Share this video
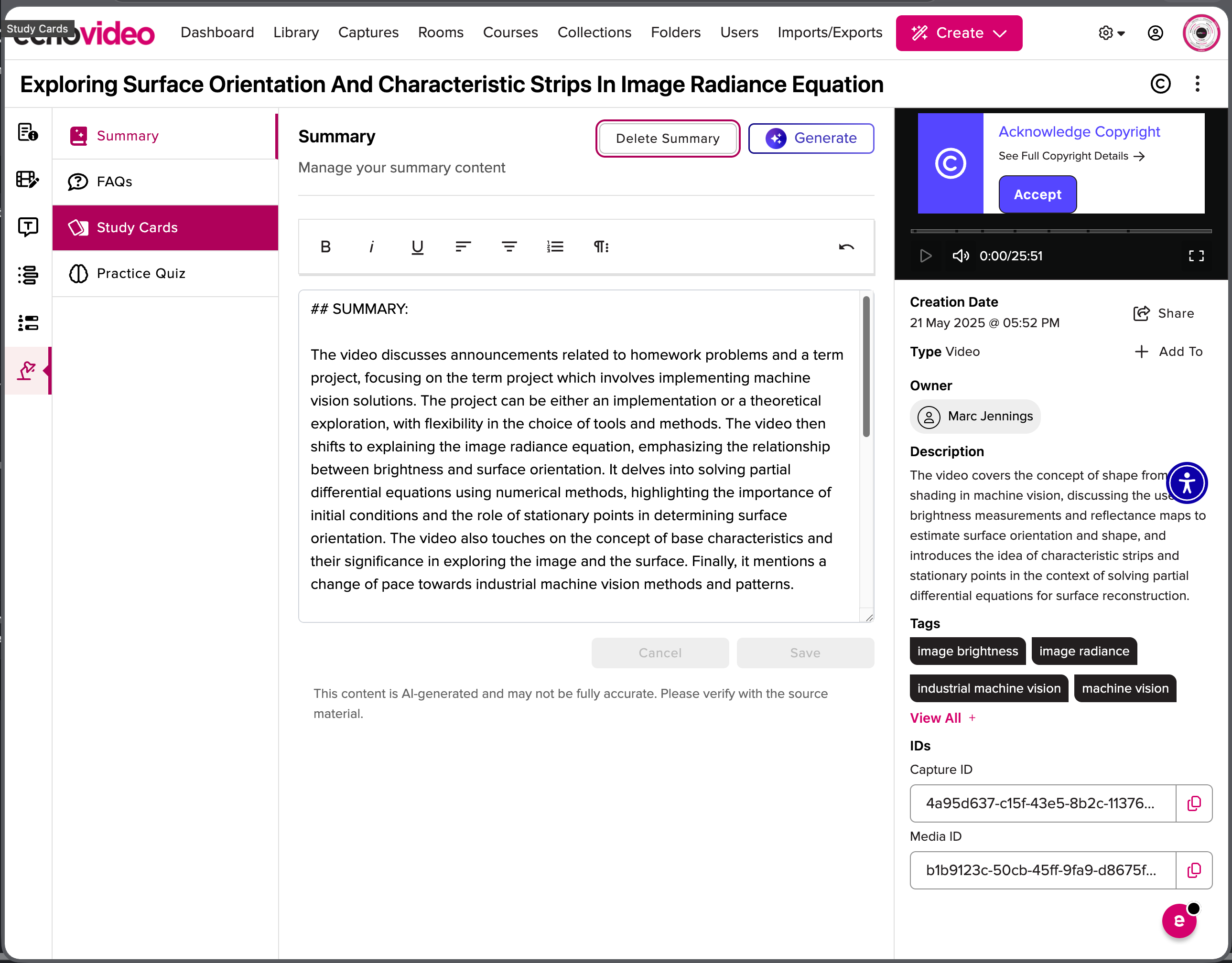 (1163, 313)
